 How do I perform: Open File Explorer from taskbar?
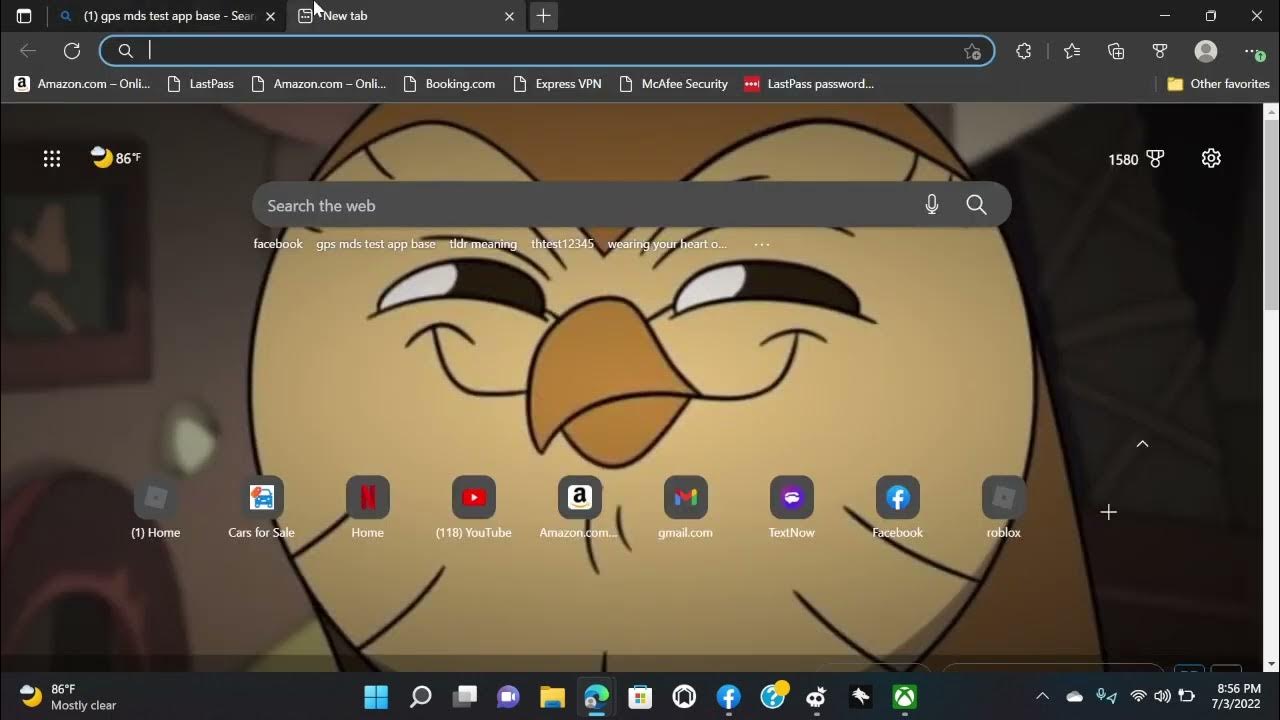(552, 697)
